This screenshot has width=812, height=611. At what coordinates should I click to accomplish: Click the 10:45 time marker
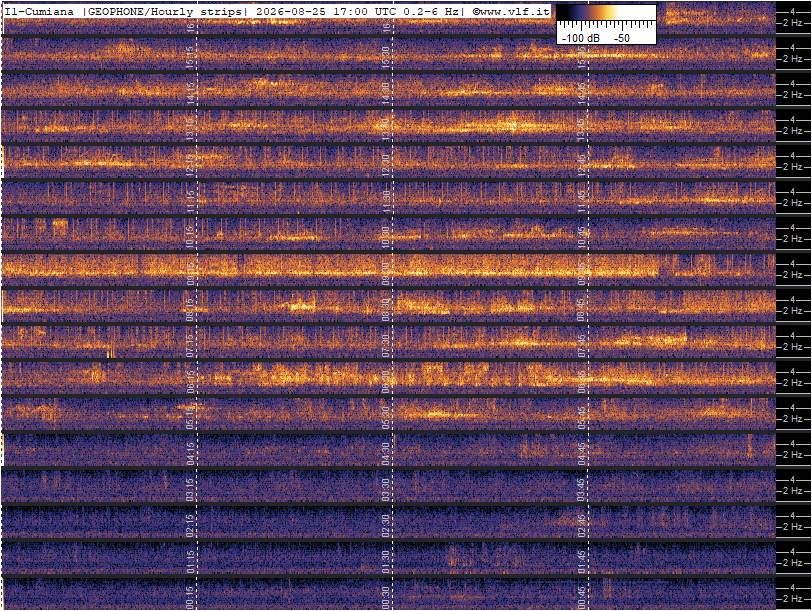point(582,237)
